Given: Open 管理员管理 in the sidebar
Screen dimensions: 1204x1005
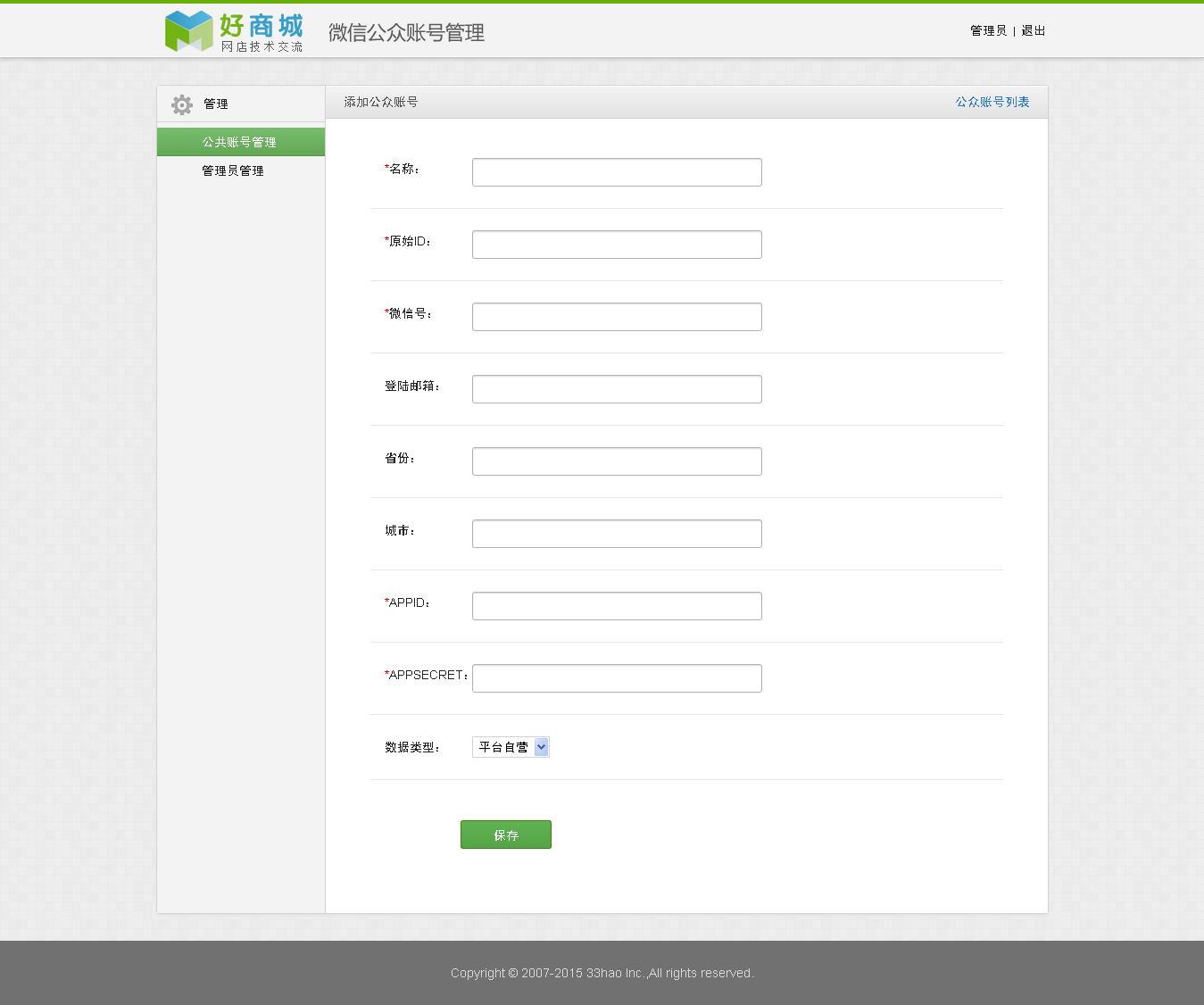Looking at the screenshot, I should coord(233,170).
